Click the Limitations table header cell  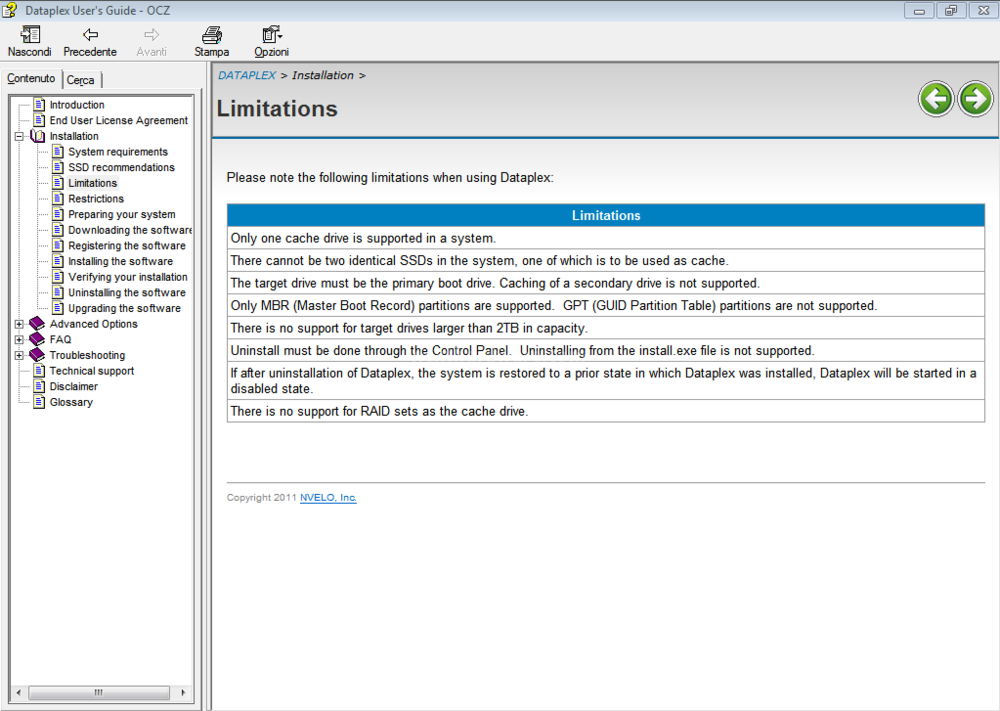[606, 216]
